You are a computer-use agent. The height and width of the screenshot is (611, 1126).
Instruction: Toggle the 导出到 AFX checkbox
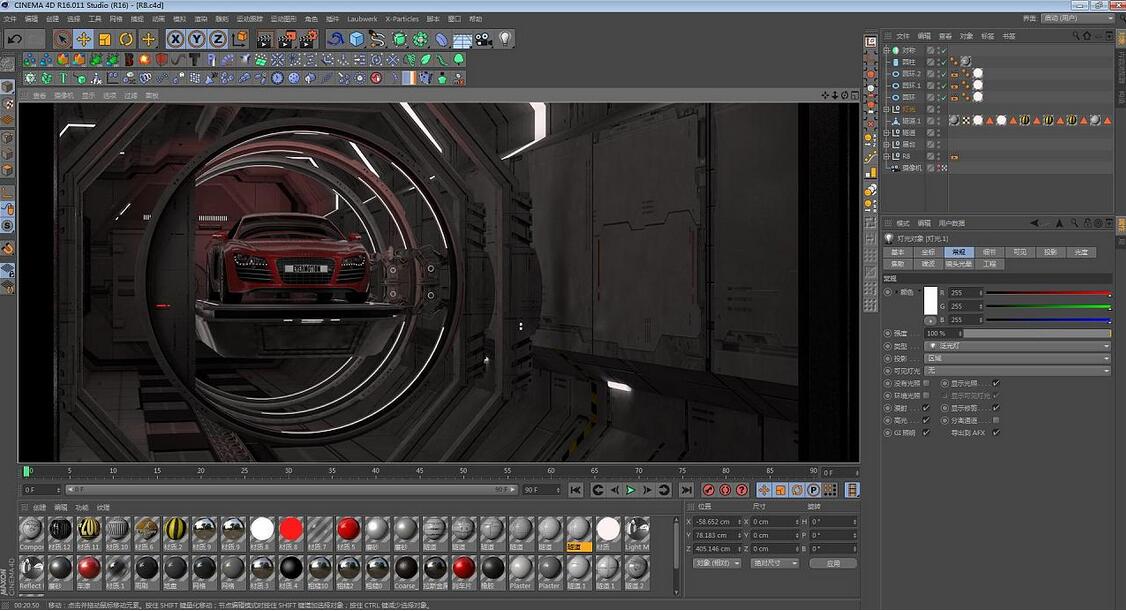pos(996,433)
